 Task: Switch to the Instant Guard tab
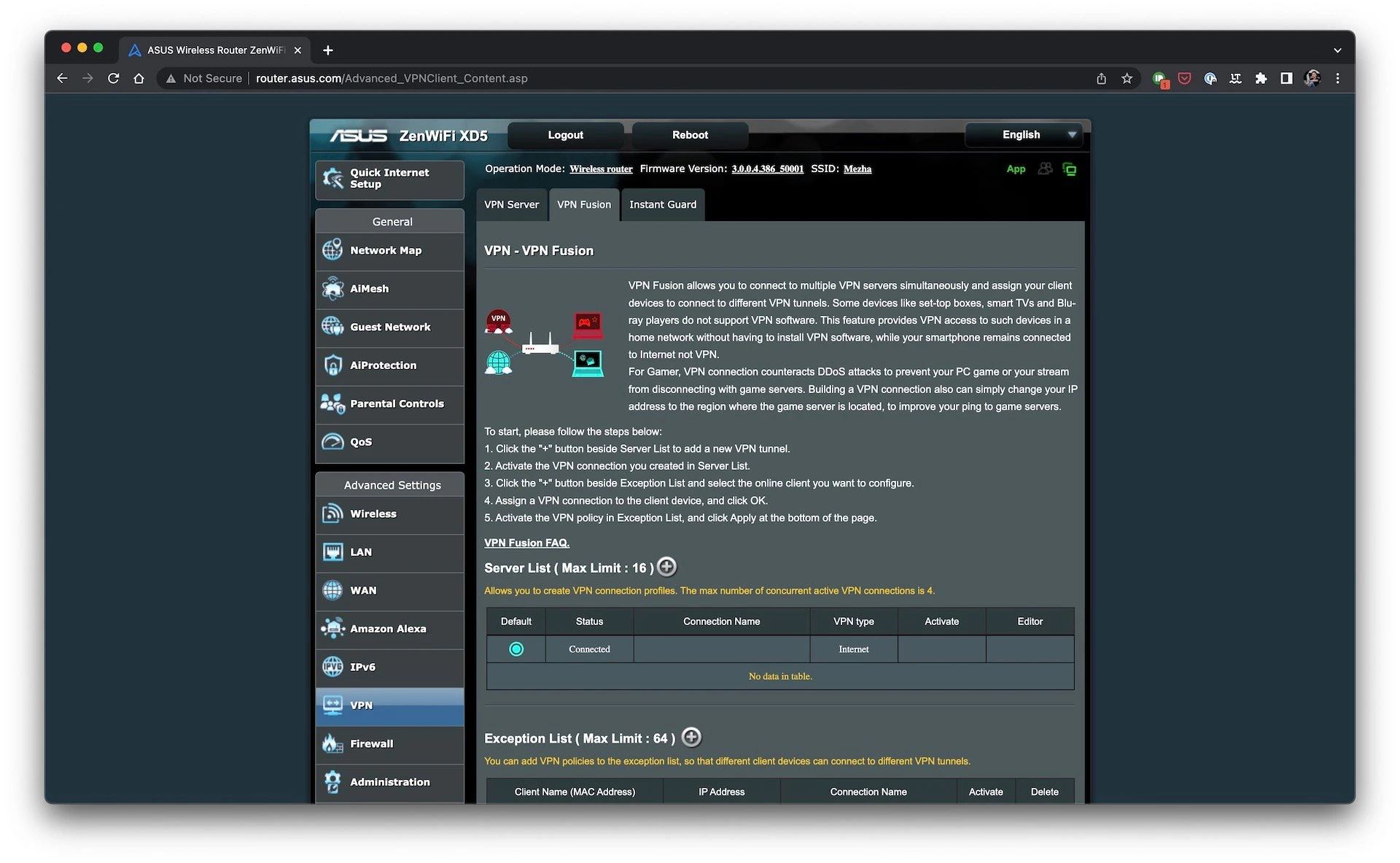pyautogui.click(x=663, y=204)
